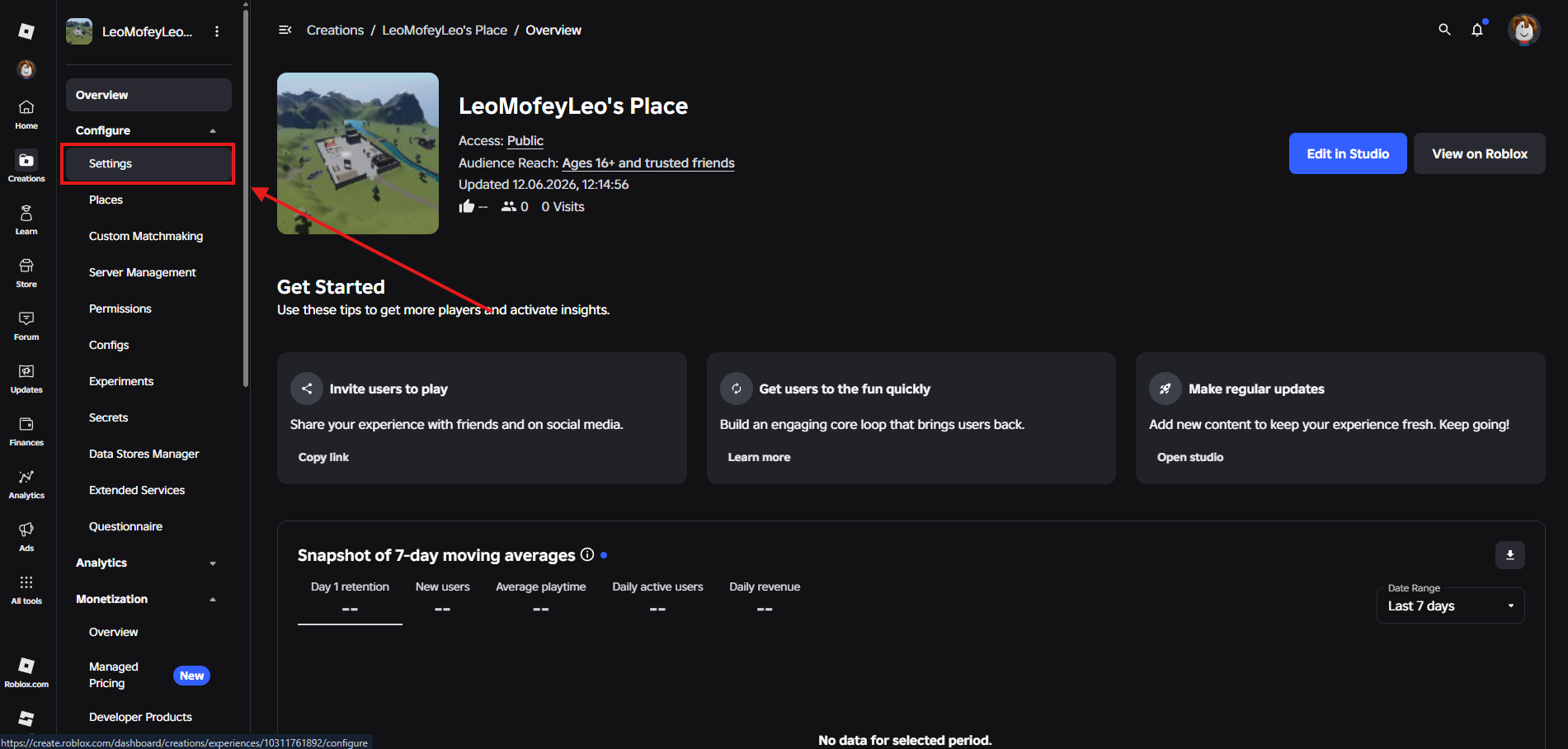Image resolution: width=1568 pixels, height=749 pixels.
Task: Open the user profile avatar at top right
Action: point(1523,30)
